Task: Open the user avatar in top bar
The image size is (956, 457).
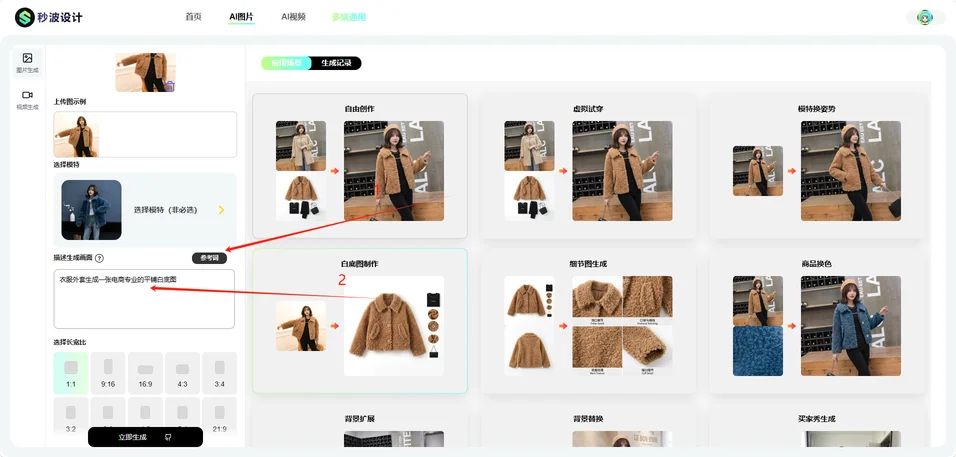Action: [925, 17]
